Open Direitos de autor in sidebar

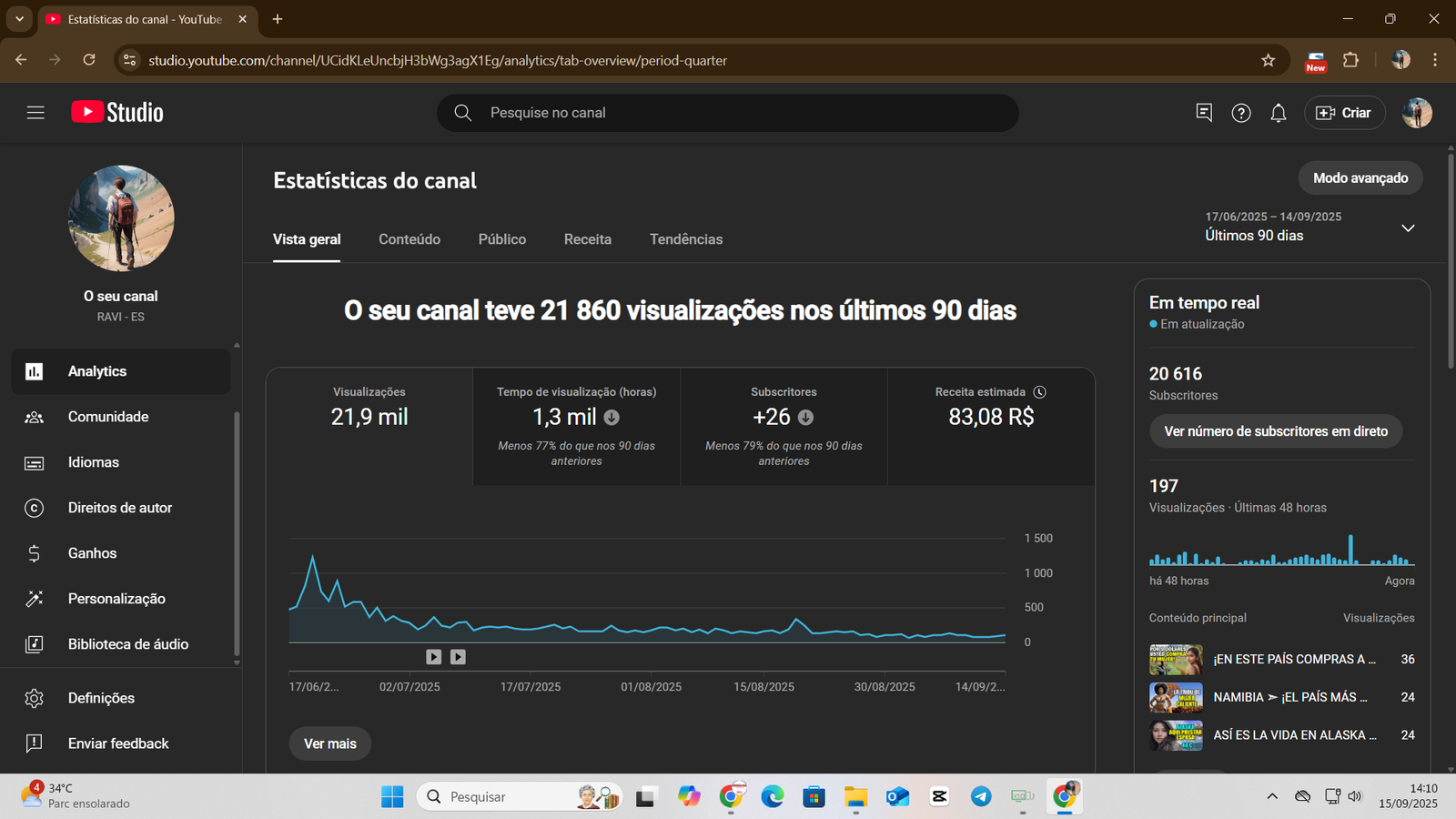[x=119, y=508]
